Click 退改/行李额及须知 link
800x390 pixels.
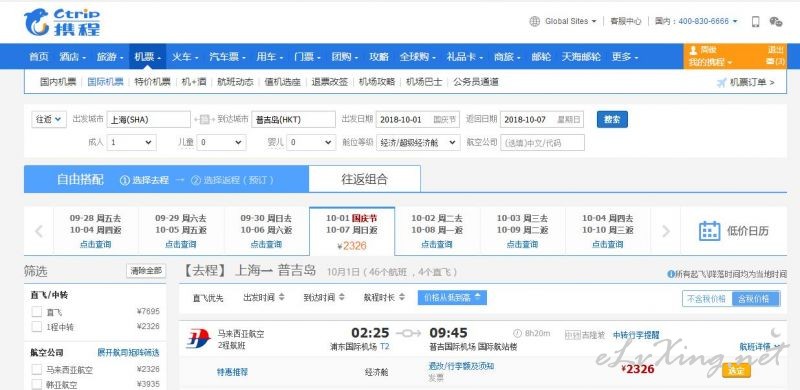461,366
